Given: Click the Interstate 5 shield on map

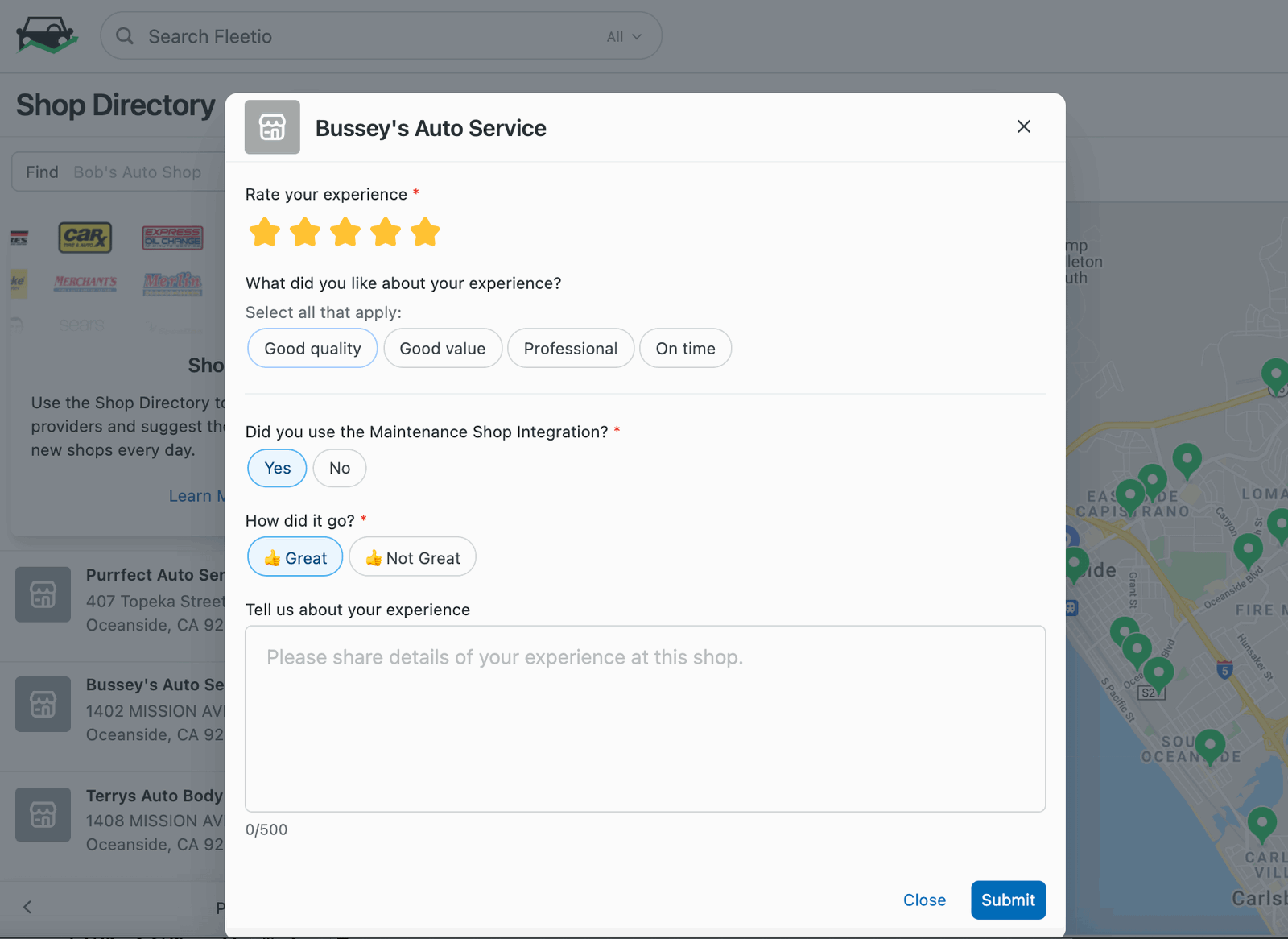Looking at the screenshot, I should 1224,668.
